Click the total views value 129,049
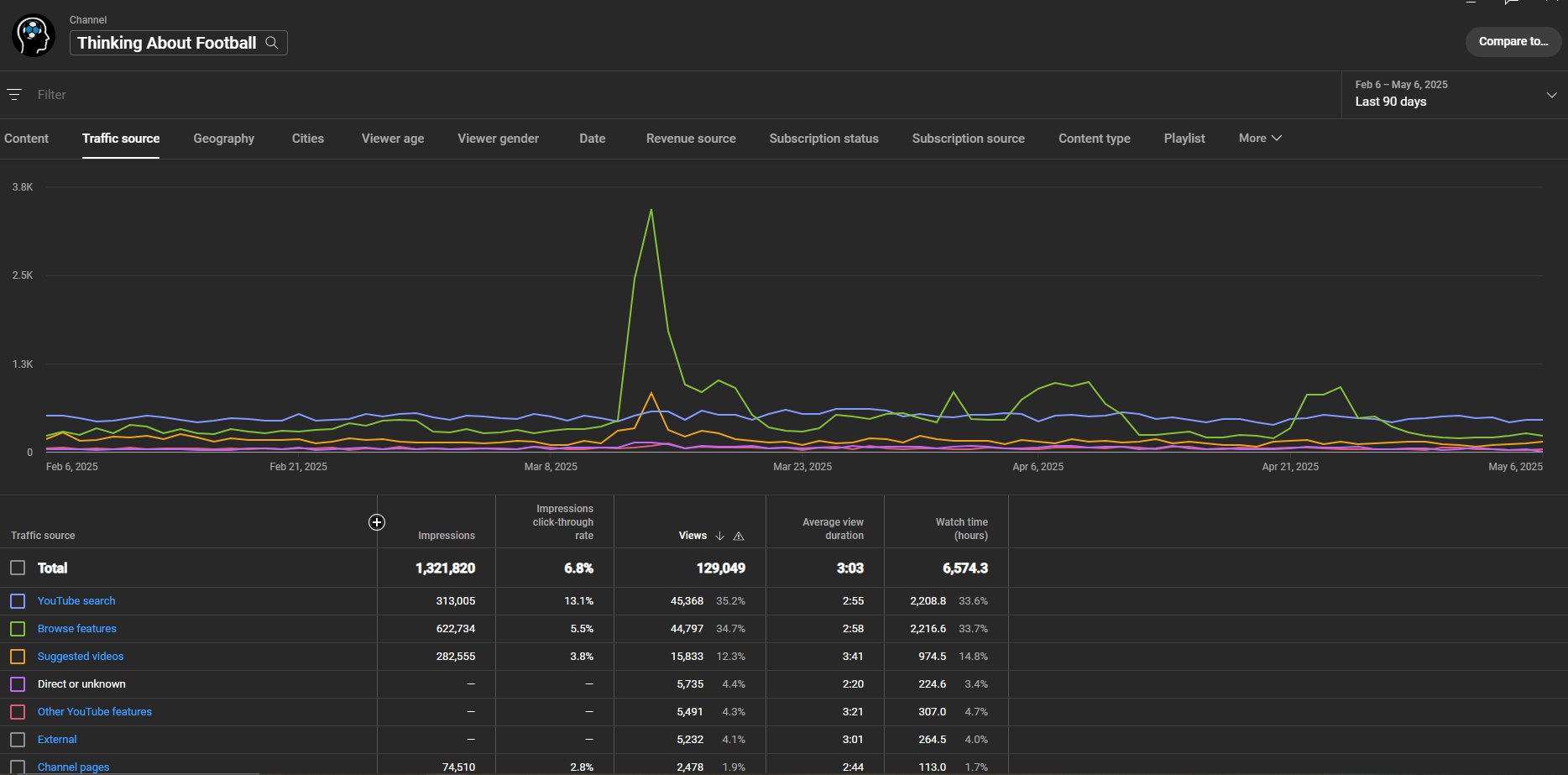 pos(721,568)
